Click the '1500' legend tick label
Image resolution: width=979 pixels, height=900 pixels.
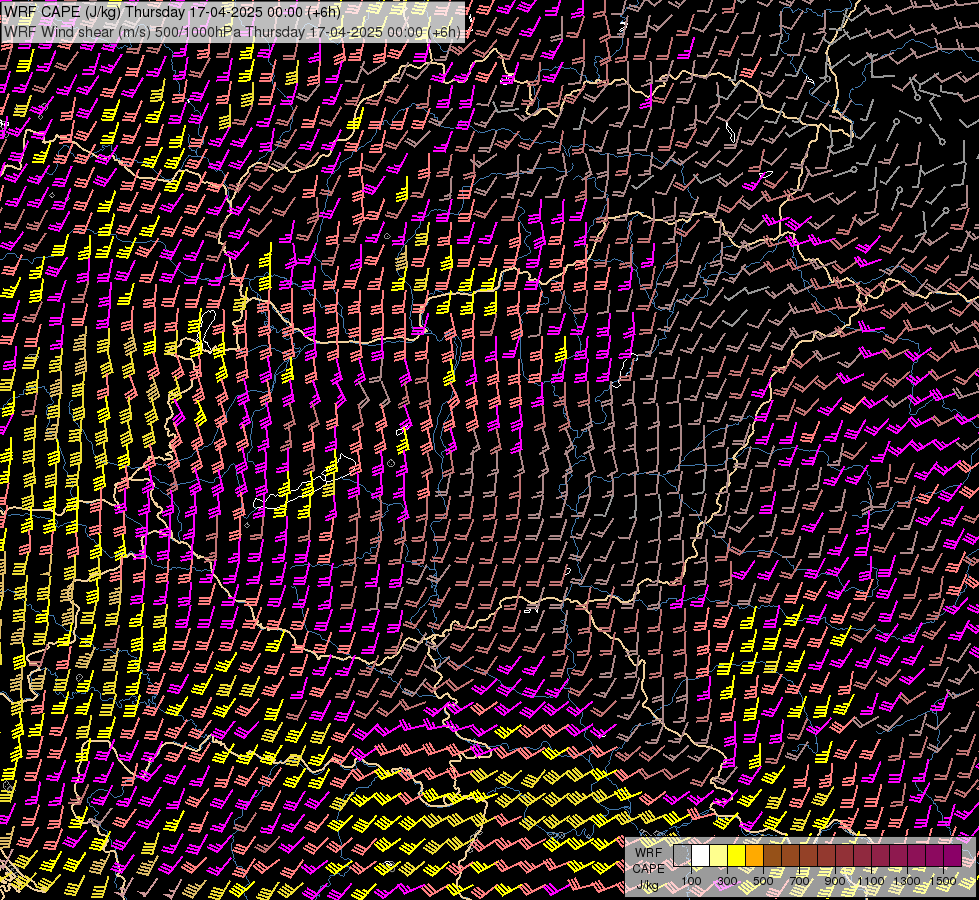tap(943, 881)
